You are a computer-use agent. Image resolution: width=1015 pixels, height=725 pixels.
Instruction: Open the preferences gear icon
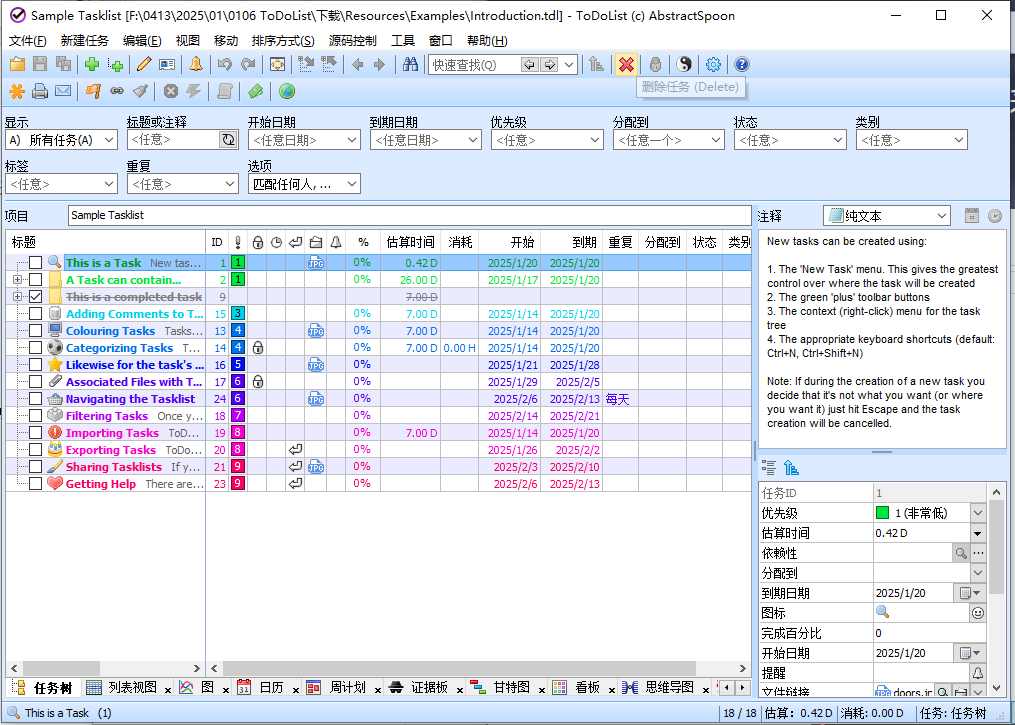pos(712,64)
